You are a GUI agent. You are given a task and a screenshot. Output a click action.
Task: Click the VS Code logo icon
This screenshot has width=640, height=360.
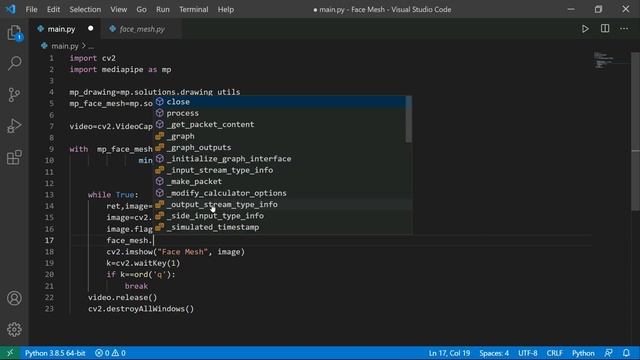tap(10, 9)
